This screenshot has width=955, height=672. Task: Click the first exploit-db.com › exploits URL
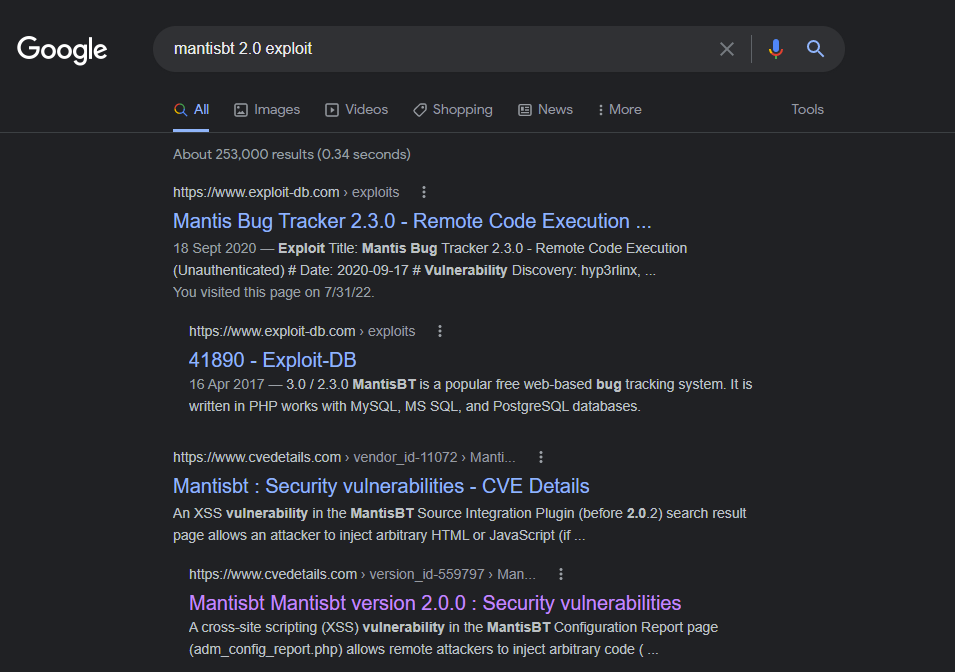286,193
